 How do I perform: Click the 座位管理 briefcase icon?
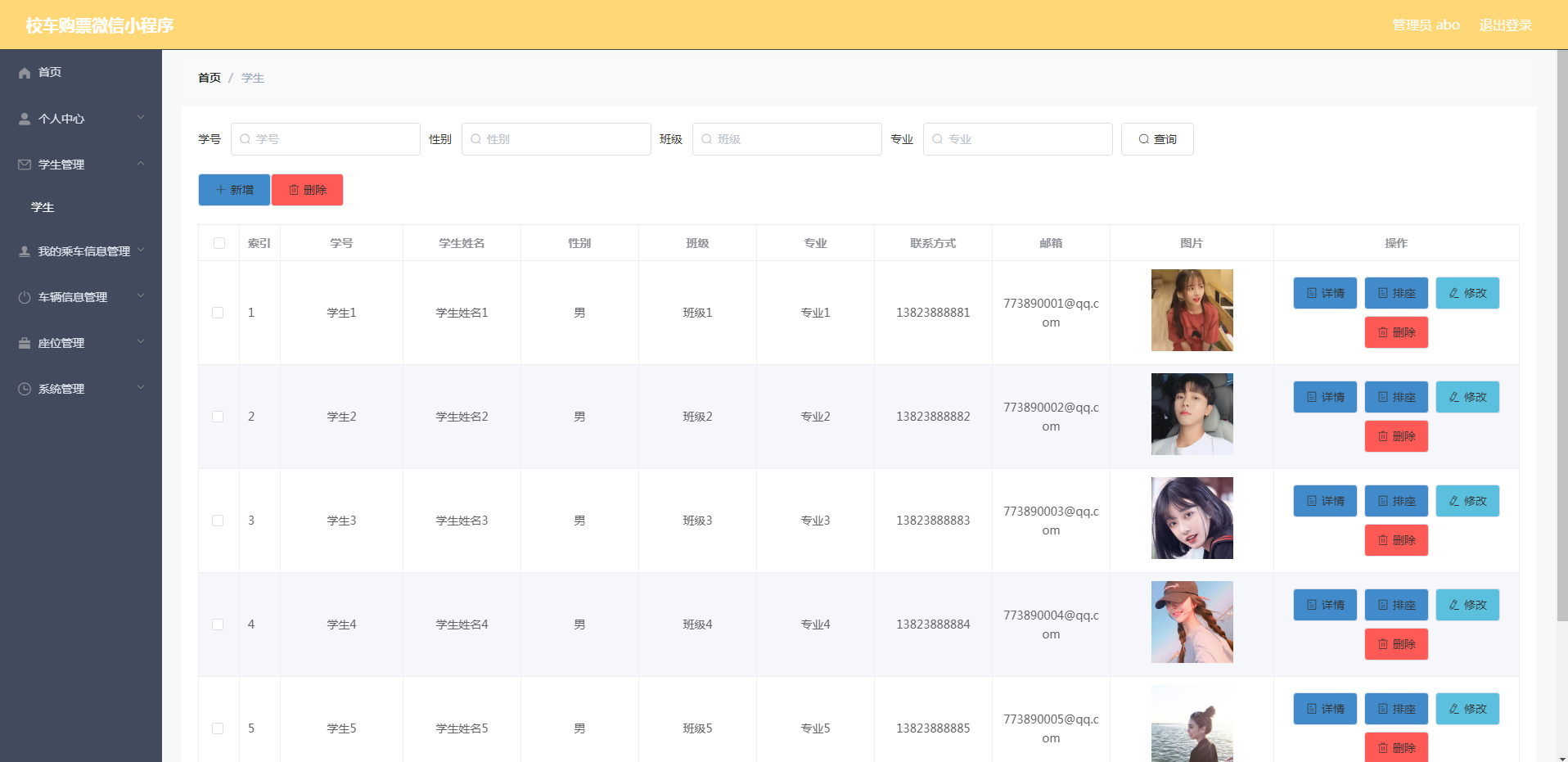tap(24, 343)
